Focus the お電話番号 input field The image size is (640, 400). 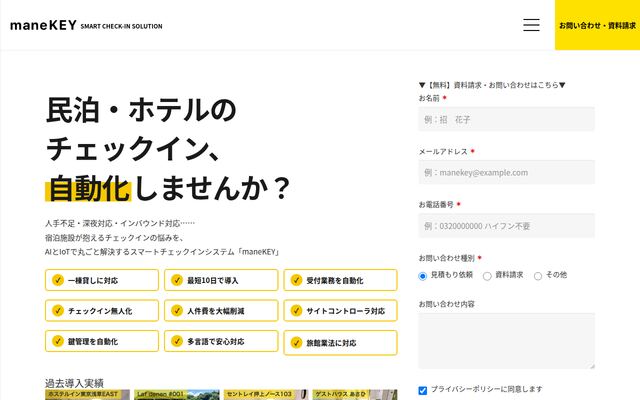point(506,225)
